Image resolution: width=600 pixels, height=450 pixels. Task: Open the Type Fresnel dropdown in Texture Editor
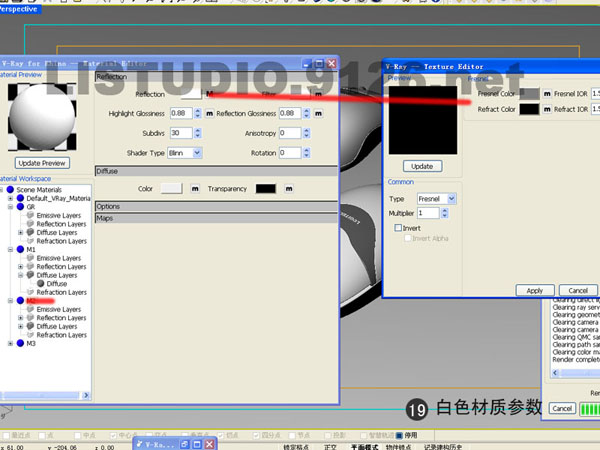452,199
